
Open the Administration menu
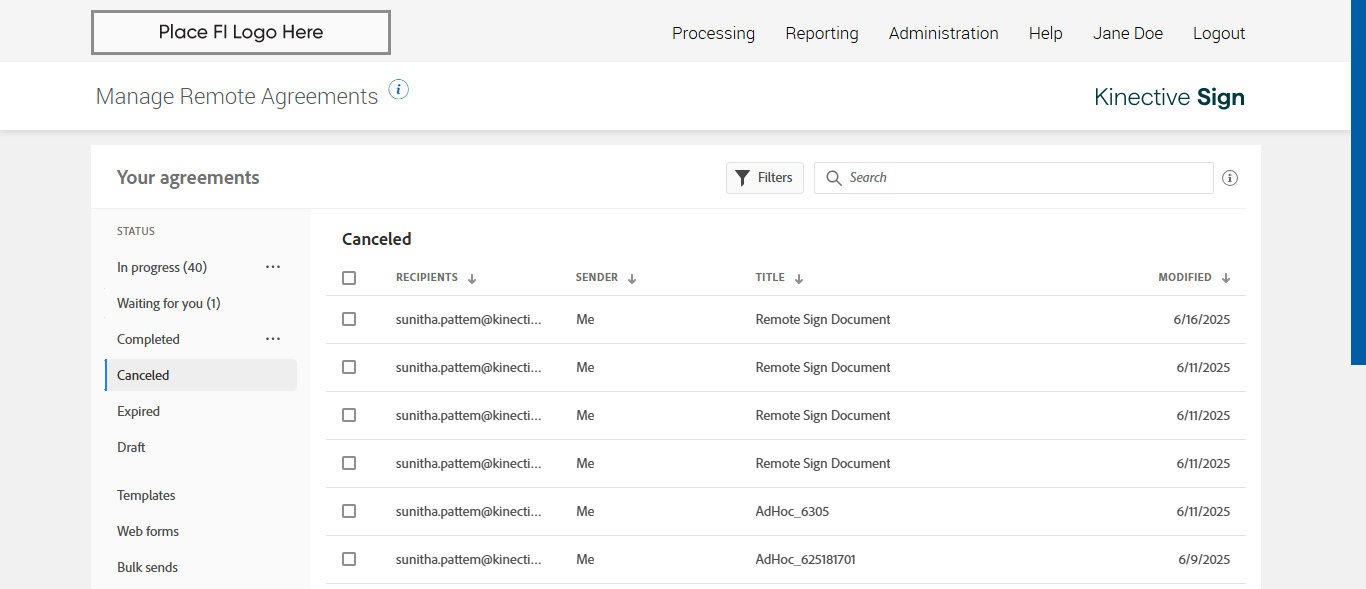click(943, 33)
